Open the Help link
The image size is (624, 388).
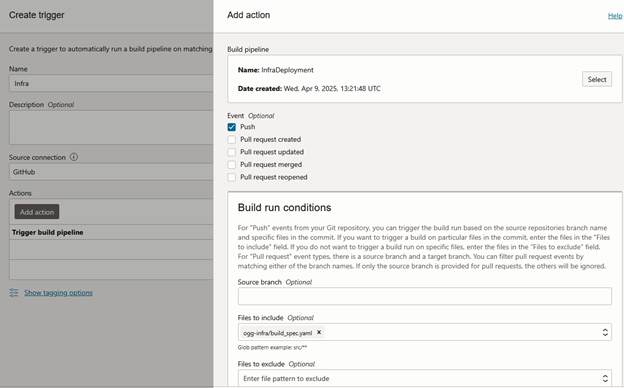[x=615, y=16]
